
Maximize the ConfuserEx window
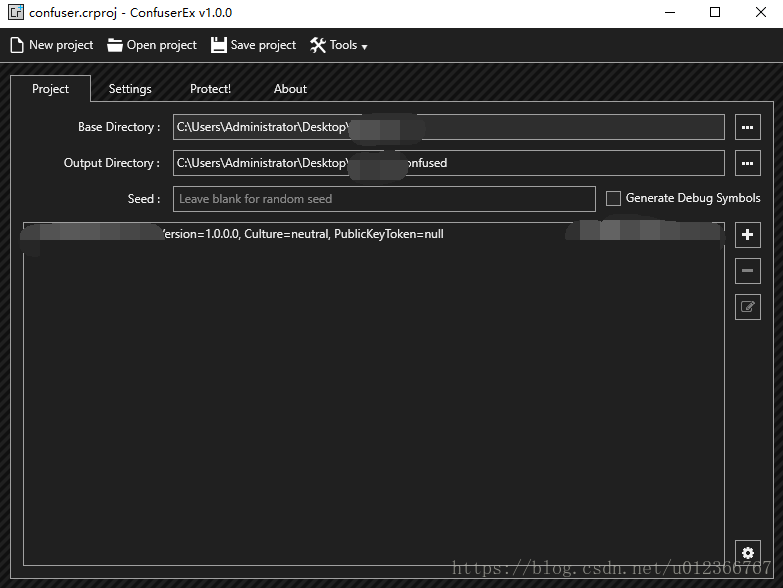[x=715, y=12]
